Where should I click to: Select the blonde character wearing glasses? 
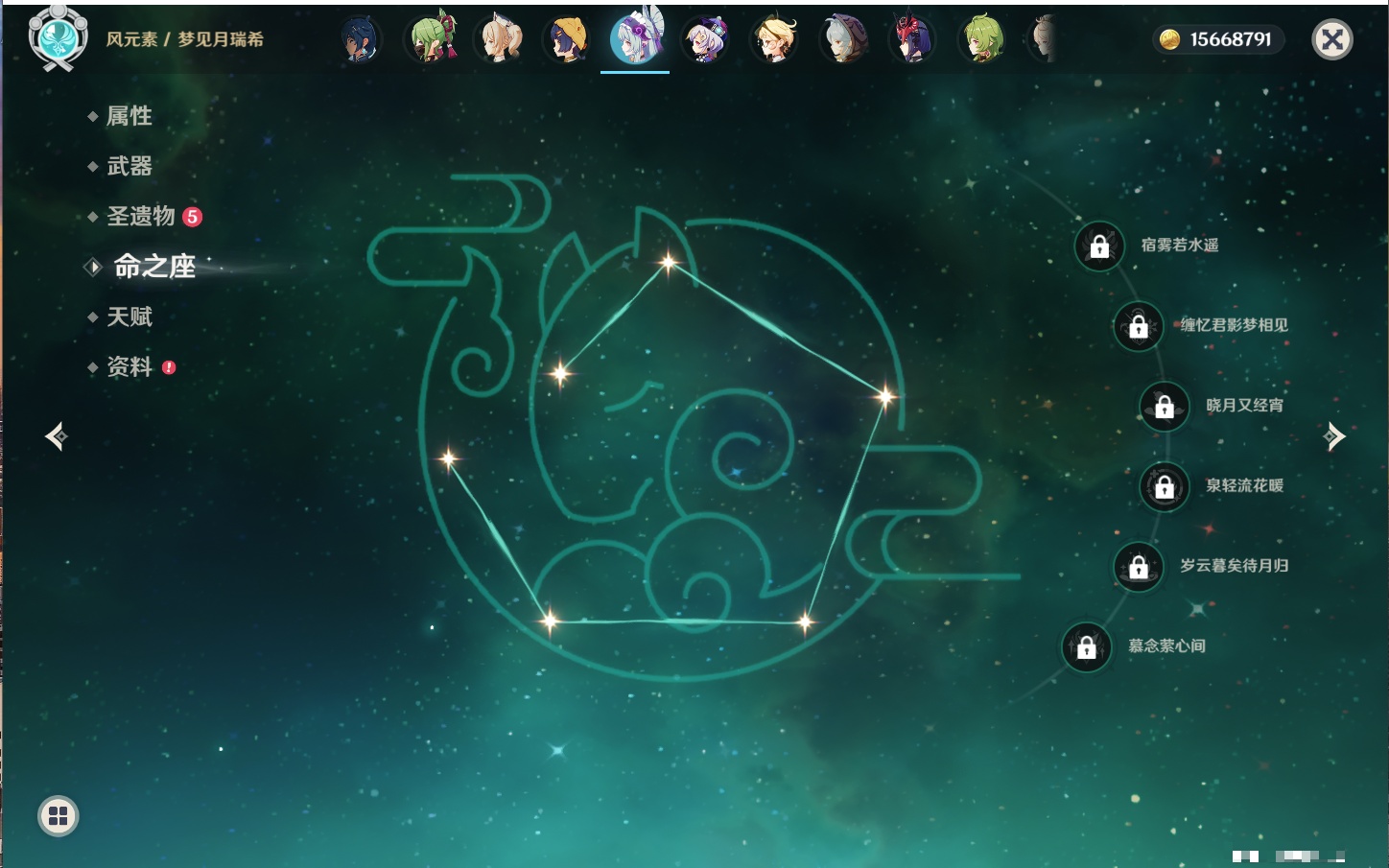point(773,40)
